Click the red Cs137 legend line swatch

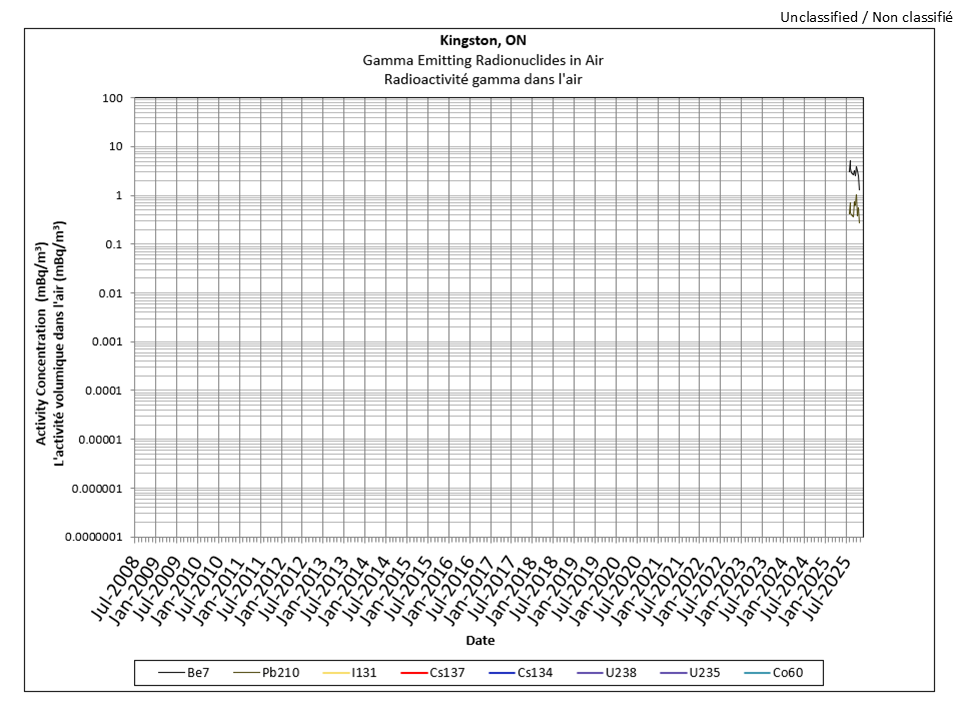414,673
